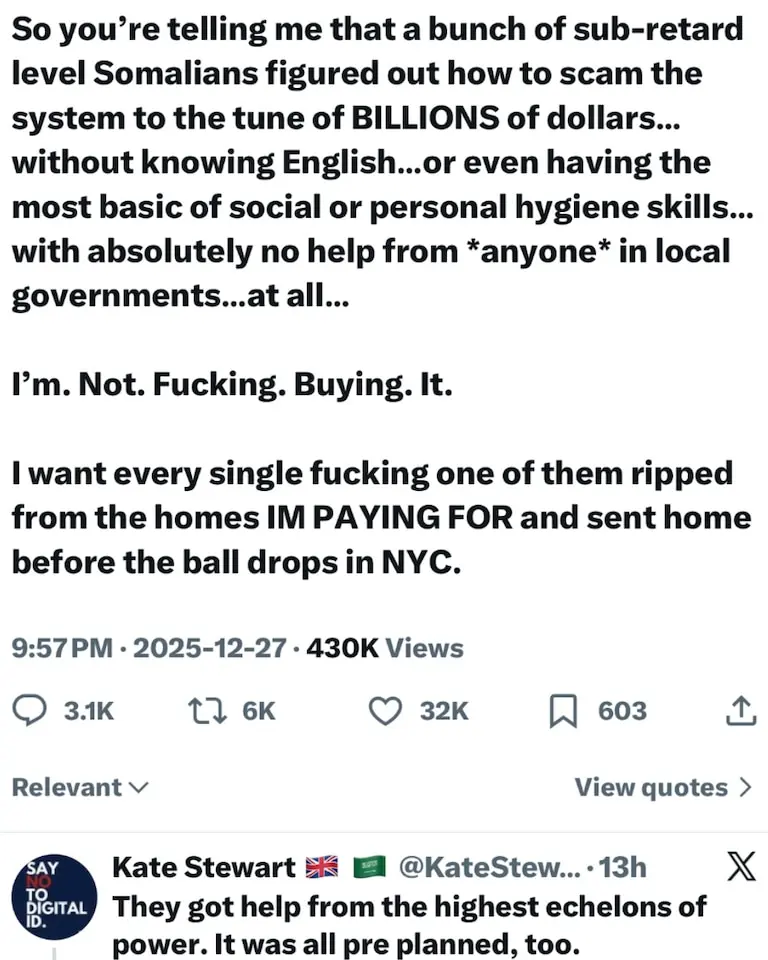
Task: Open Kate Stewart's reply text
Action: 410,925
